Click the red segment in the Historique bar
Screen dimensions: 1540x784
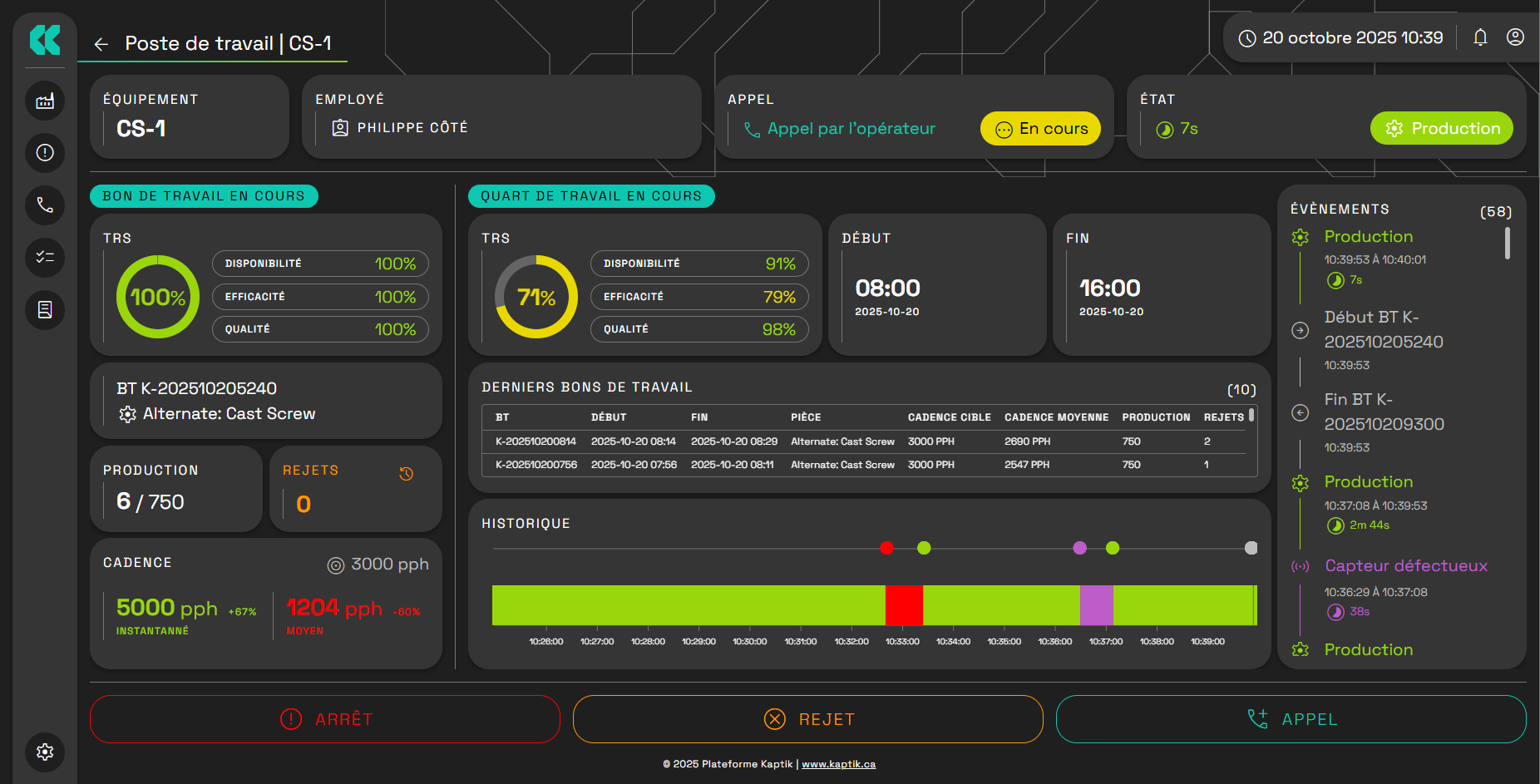[x=904, y=605]
